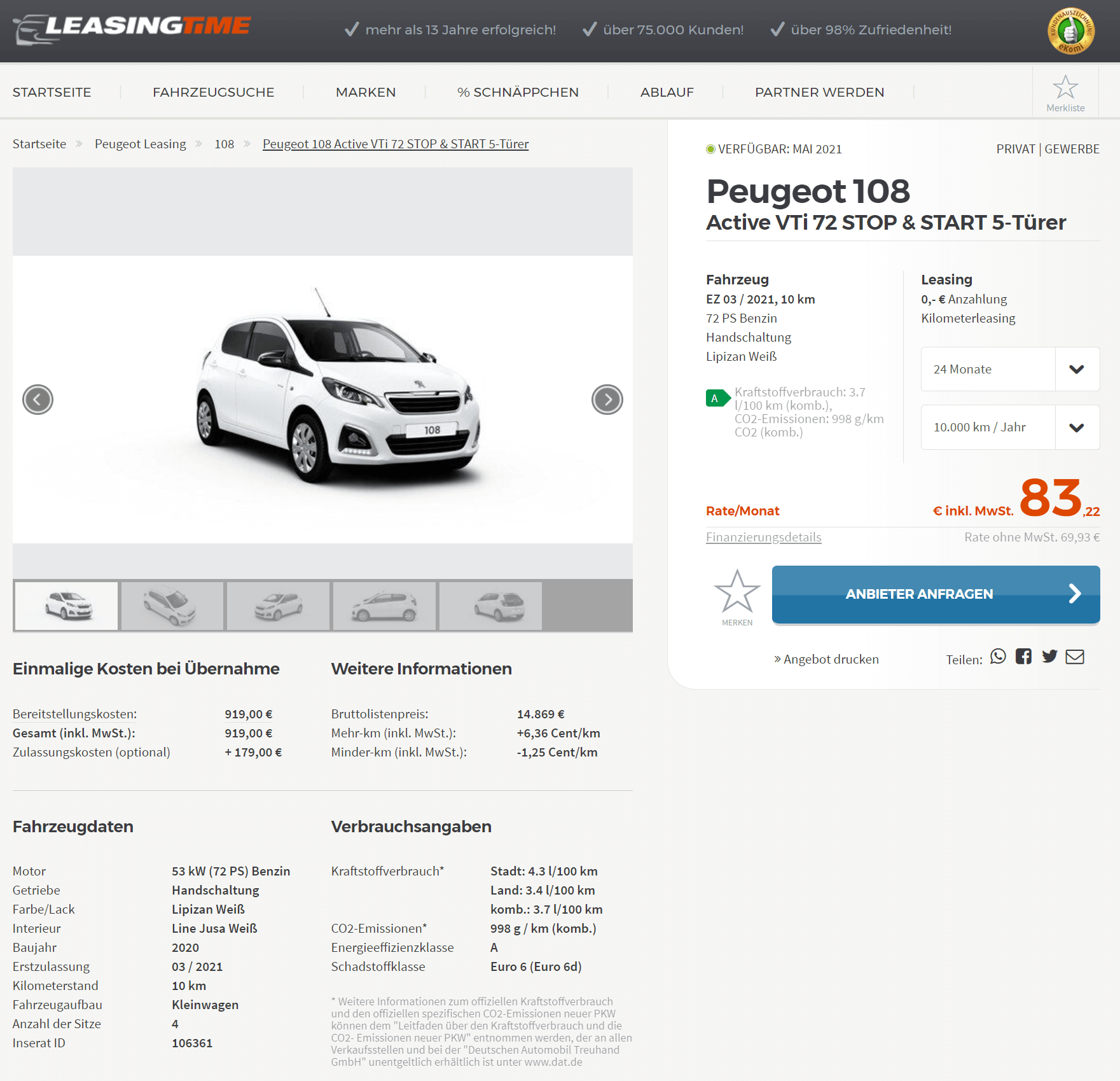The image size is (1120, 1081).
Task: Select third thumbnail of the car
Action: [278, 606]
